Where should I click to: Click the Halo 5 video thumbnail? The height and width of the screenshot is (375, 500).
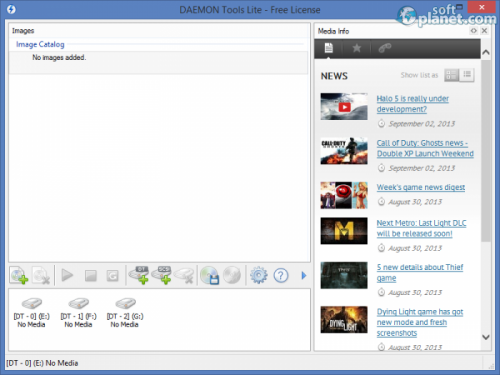click(x=344, y=106)
